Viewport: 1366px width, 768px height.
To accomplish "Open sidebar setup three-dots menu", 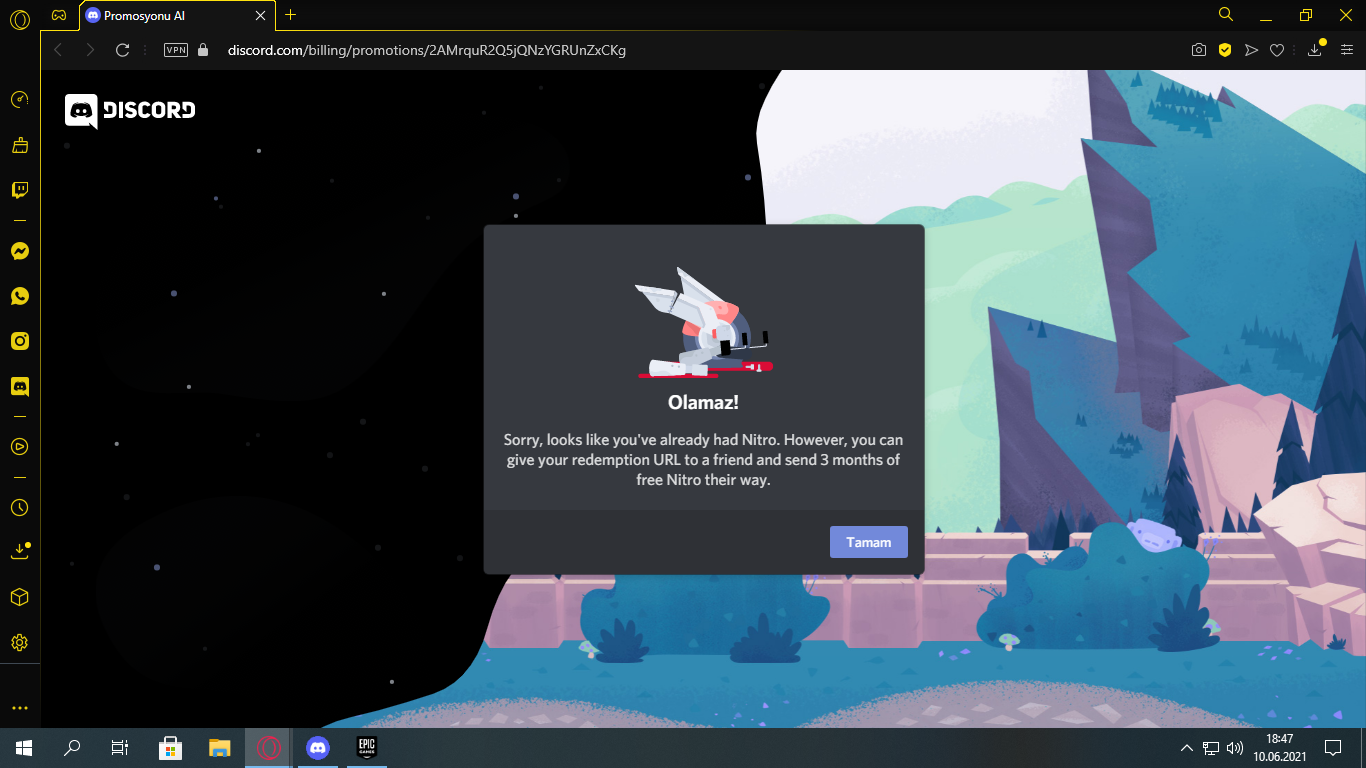I will pyautogui.click(x=19, y=708).
